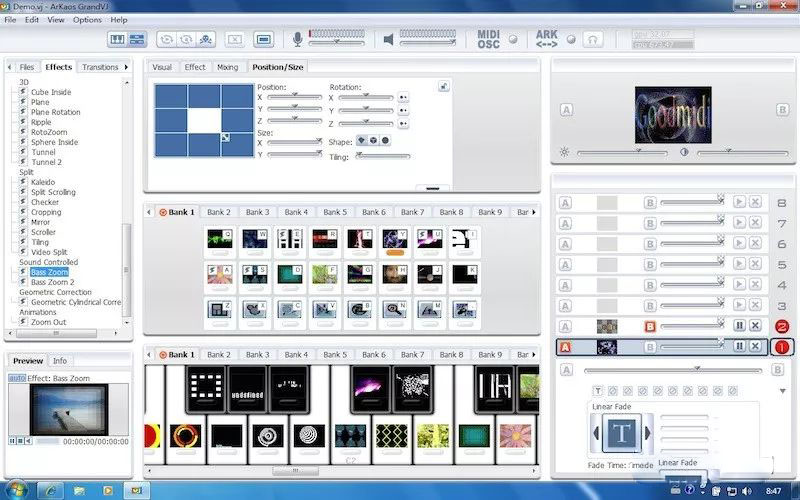This screenshot has height=500, width=800.
Task: Switch to mixer layout view icon
Action: click(x=137, y=39)
